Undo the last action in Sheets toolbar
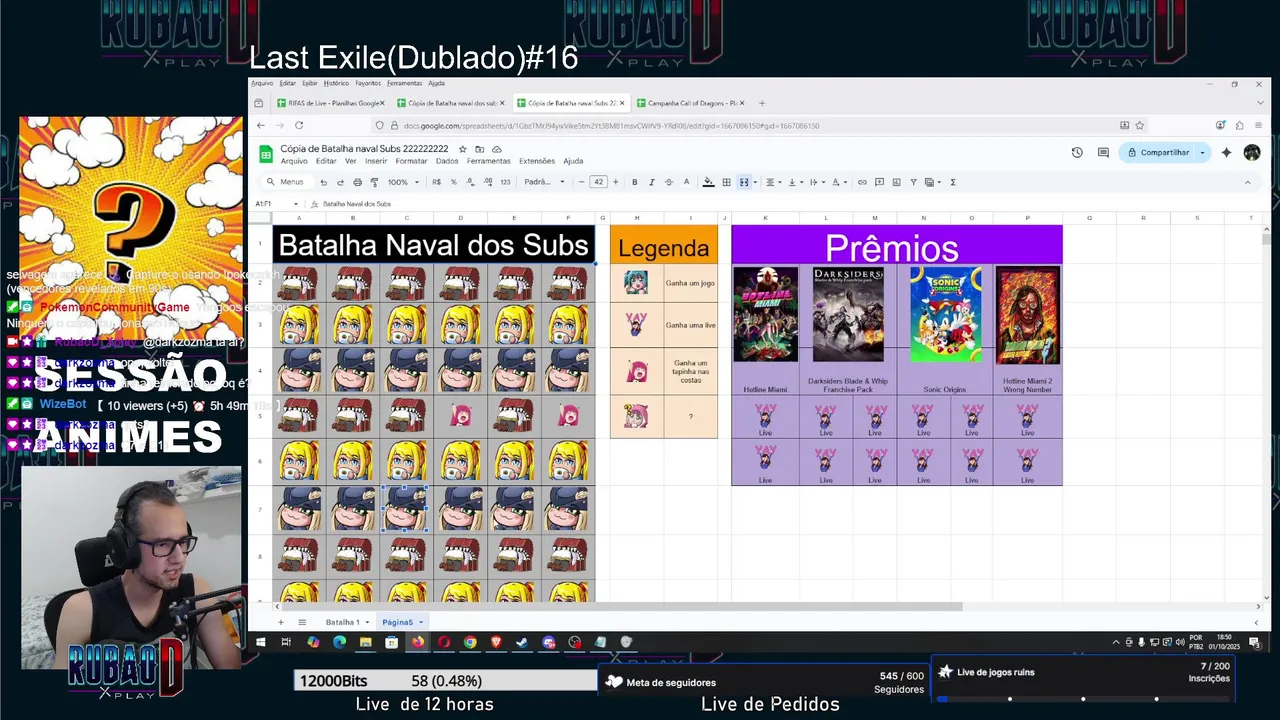The height and width of the screenshot is (720, 1280). click(x=323, y=182)
